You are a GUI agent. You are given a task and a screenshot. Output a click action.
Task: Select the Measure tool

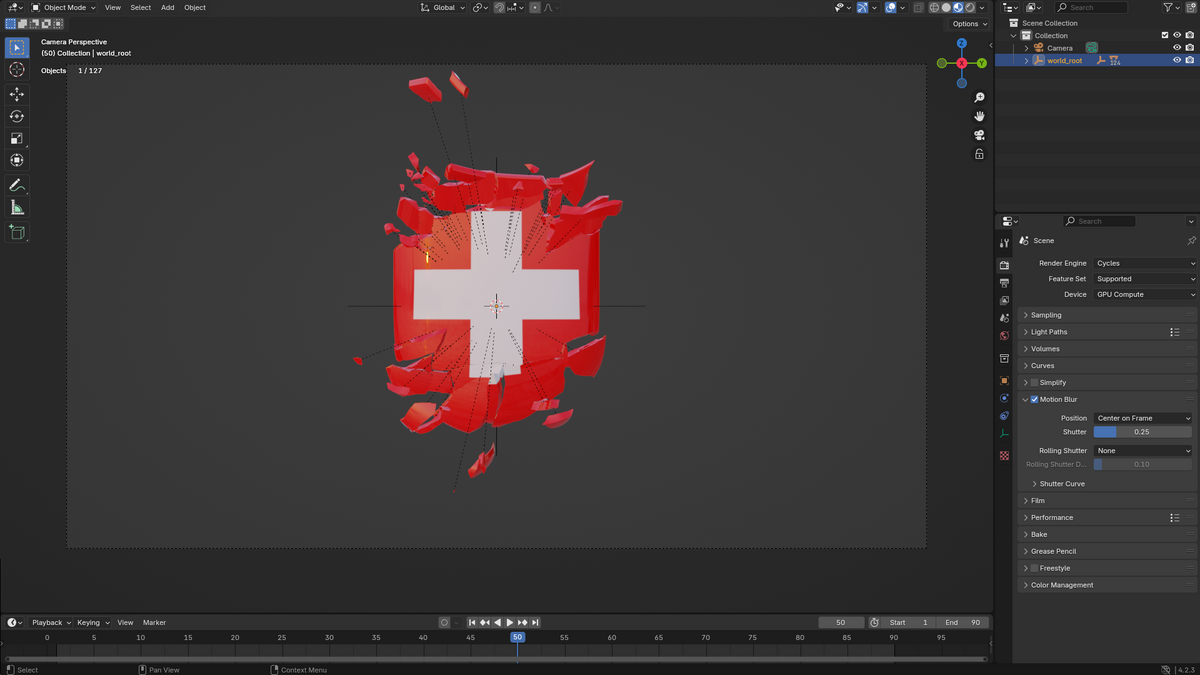click(17, 207)
